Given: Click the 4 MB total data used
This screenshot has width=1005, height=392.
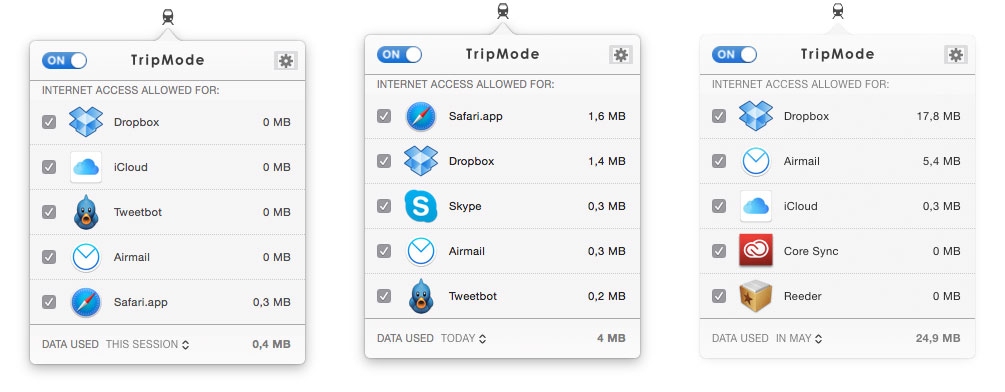Looking at the screenshot, I should pyautogui.click(x=611, y=338).
